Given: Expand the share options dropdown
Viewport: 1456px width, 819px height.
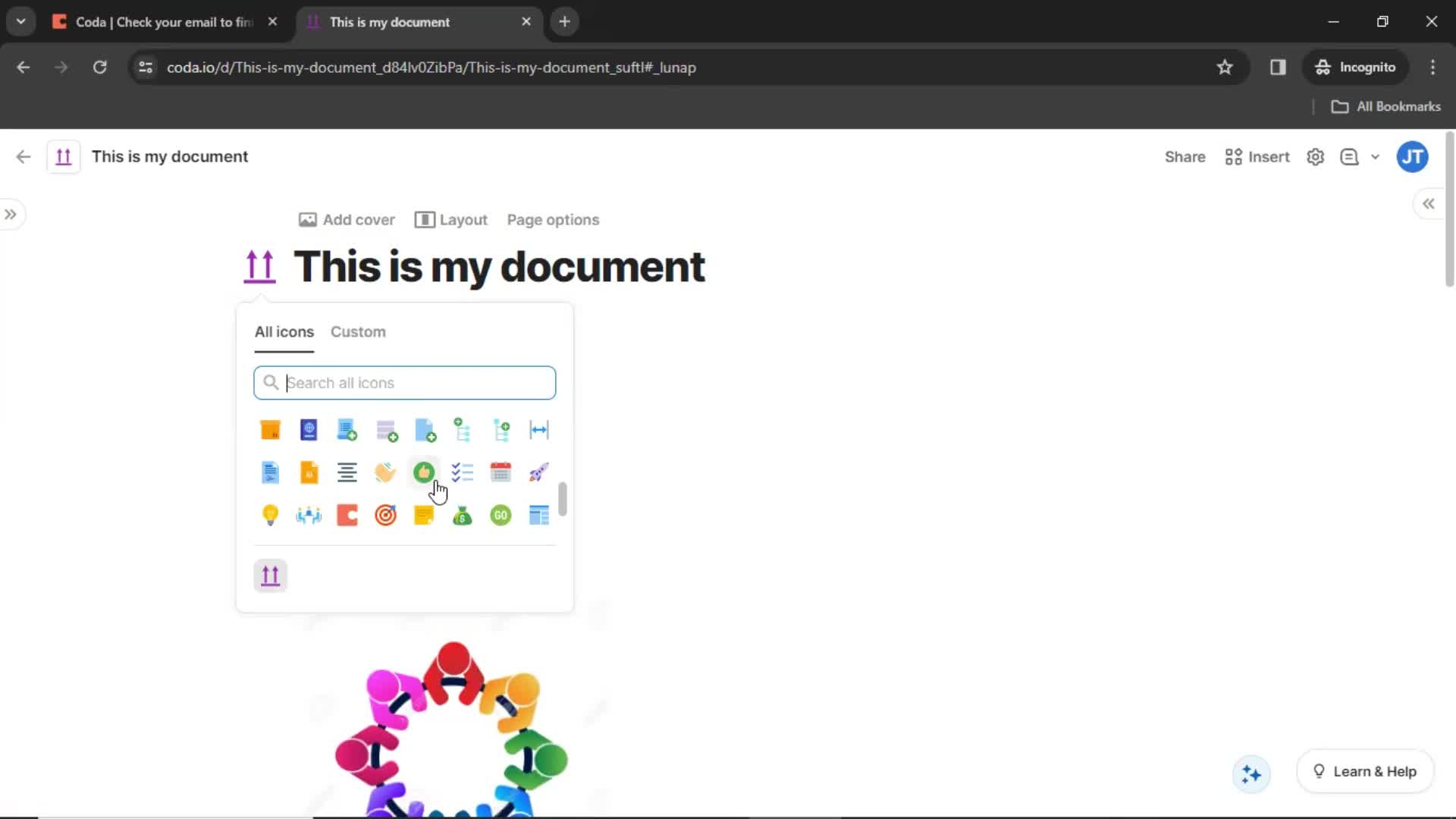Looking at the screenshot, I should point(1377,157).
